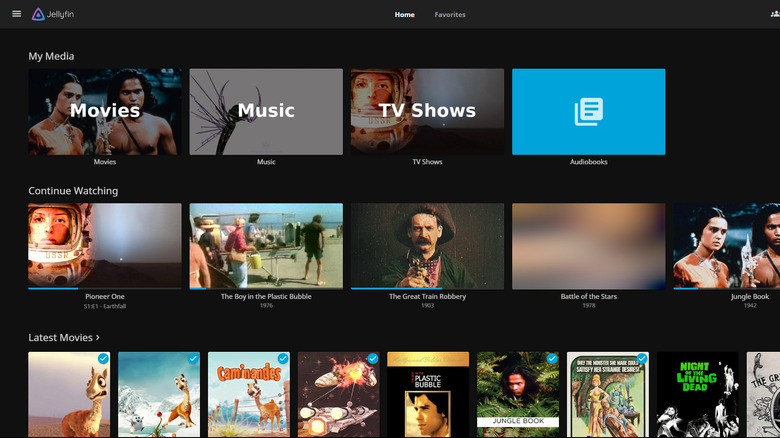Open the TV Shows library card

(x=427, y=112)
